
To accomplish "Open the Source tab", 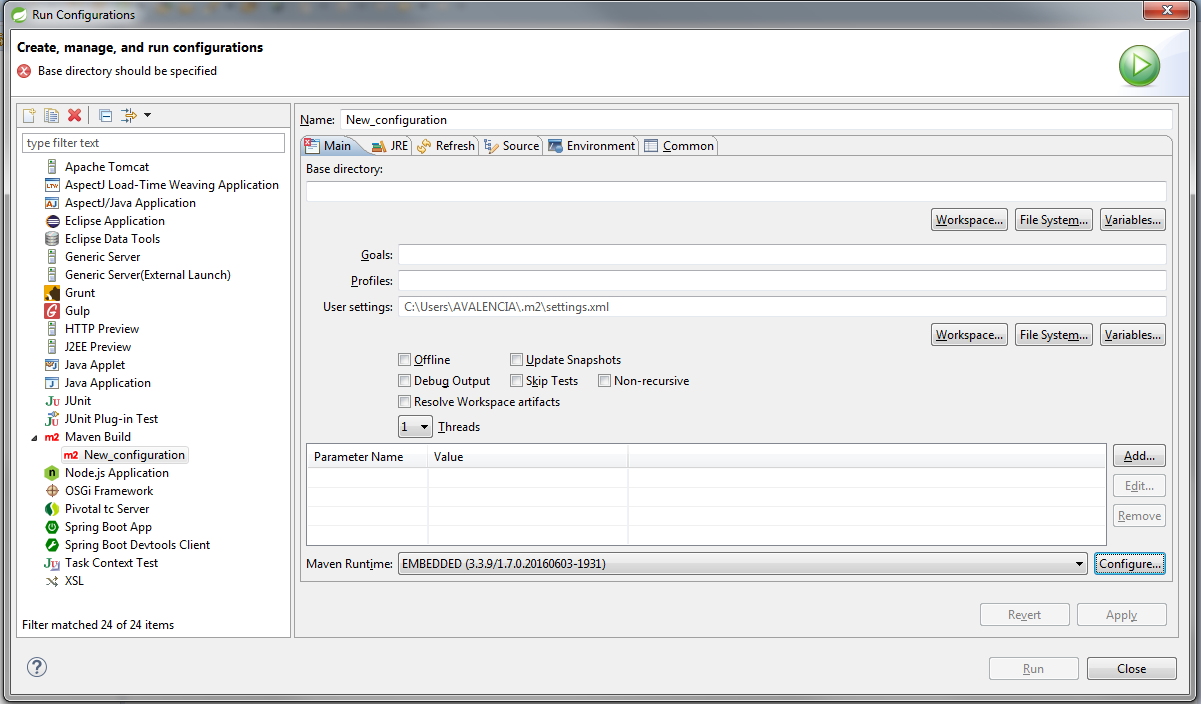I will pyautogui.click(x=511, y=146).
